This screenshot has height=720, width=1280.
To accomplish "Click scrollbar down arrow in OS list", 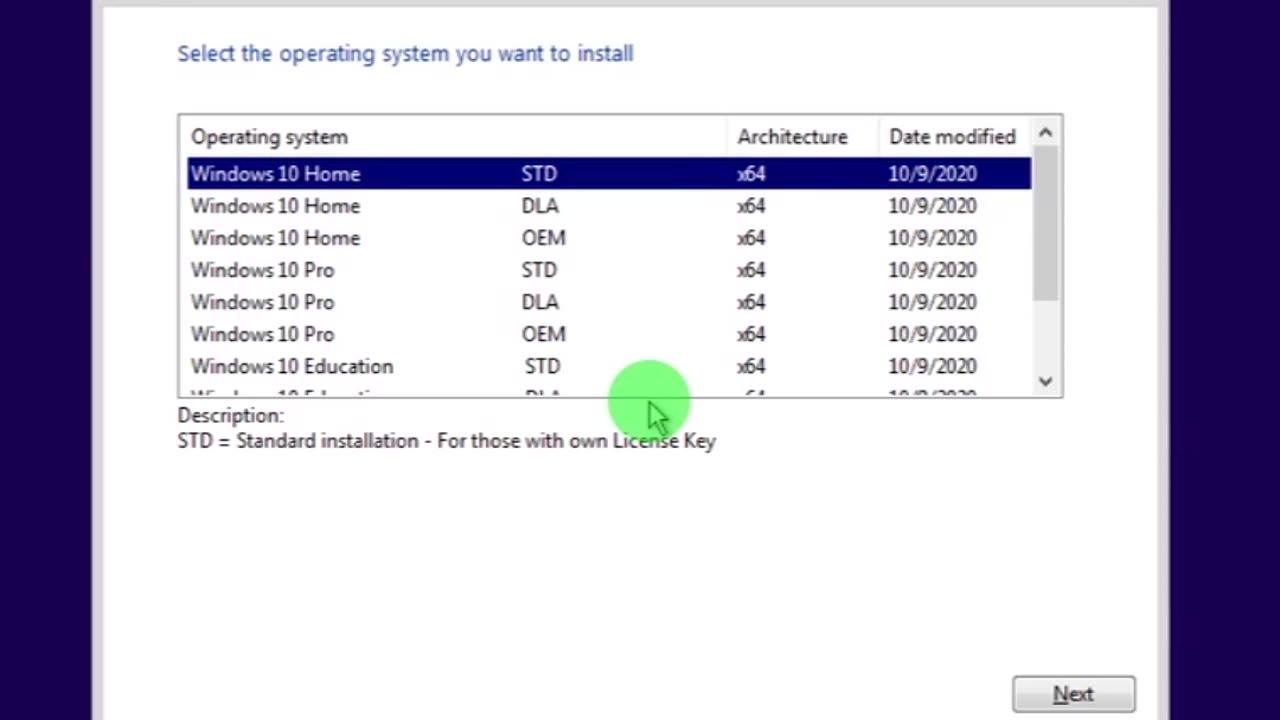I will tap(1046, 381).
